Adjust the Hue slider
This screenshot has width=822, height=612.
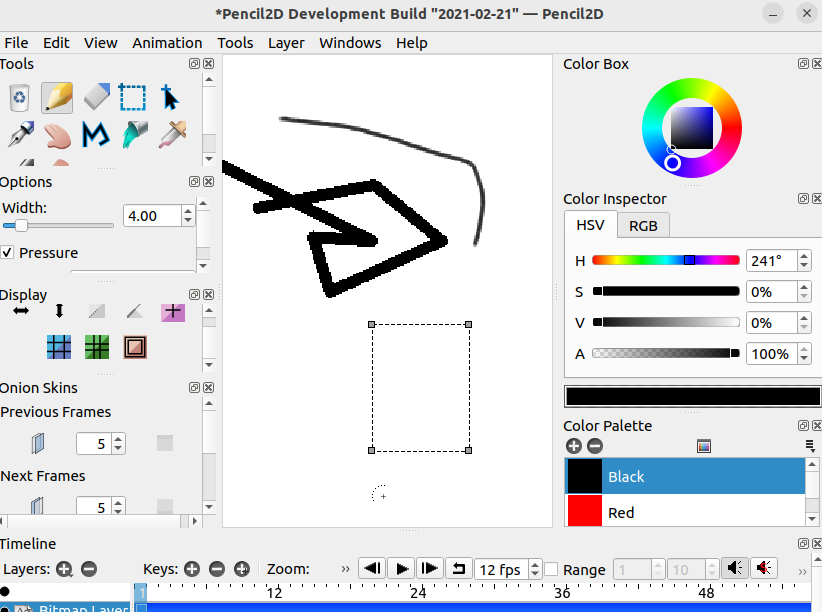coord(666,260)
